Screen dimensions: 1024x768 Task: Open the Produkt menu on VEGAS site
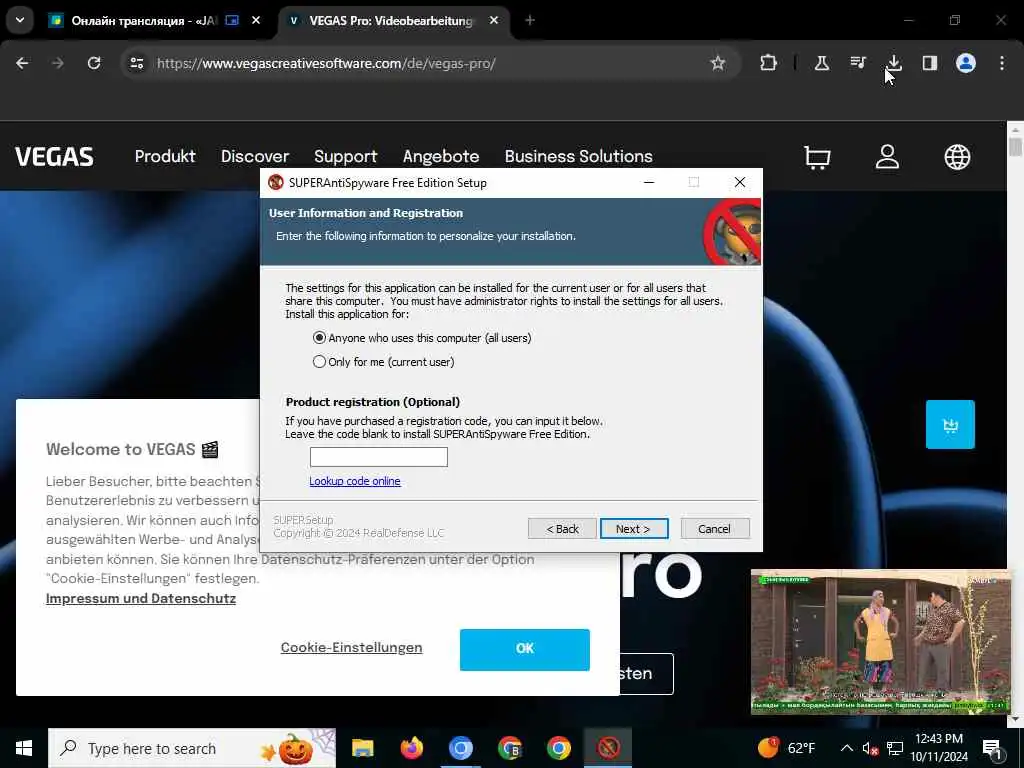(165, 156)
